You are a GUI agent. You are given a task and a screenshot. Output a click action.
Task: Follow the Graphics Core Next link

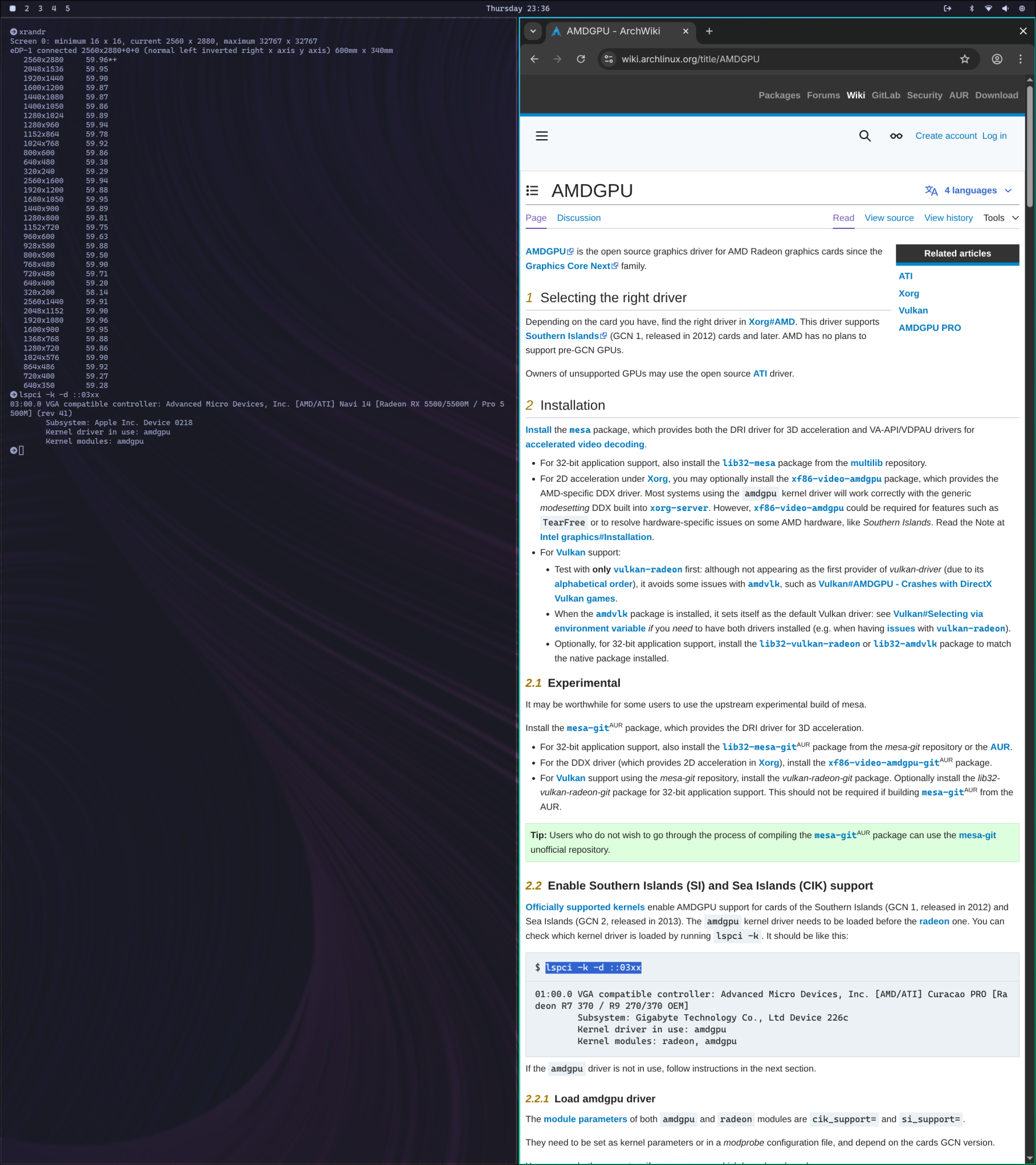click(x=571, y=266)
